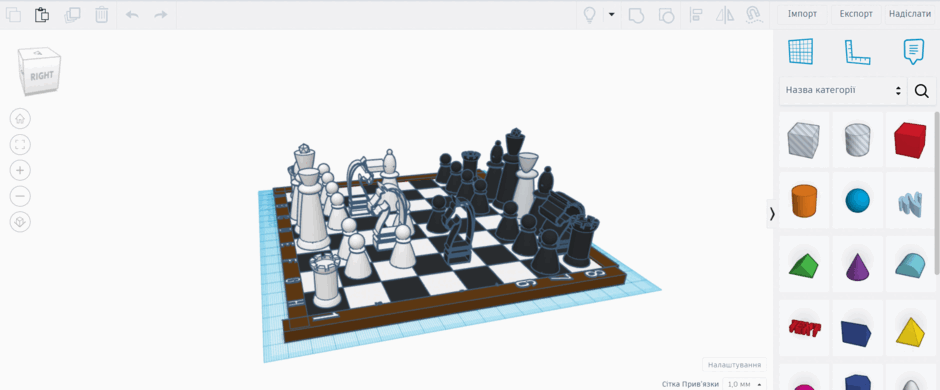Click the Mirror flip icon
This screenshot has height=390, width=940.
[x=726, y=14]
